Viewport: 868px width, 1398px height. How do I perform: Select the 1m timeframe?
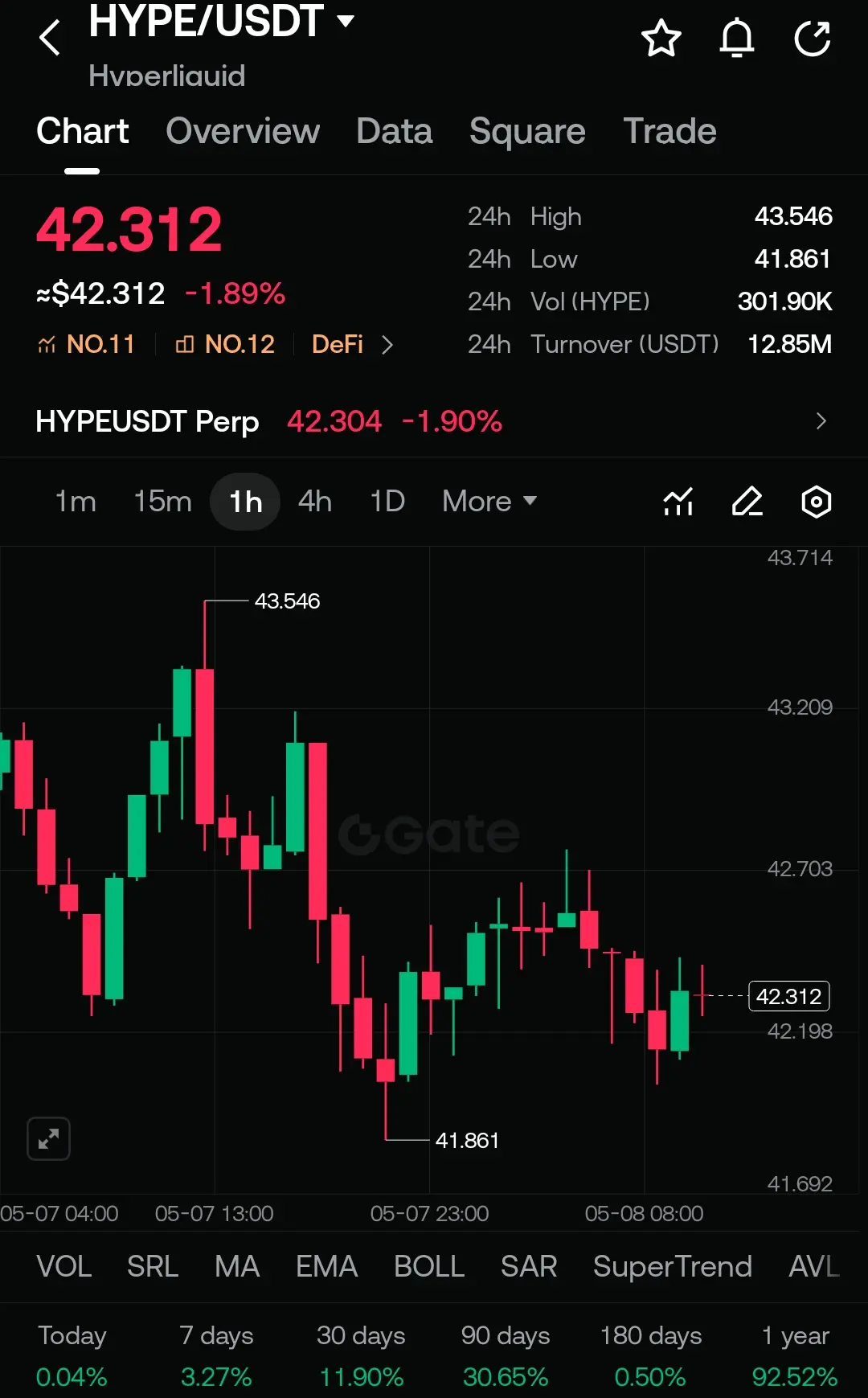pos(76,502)
